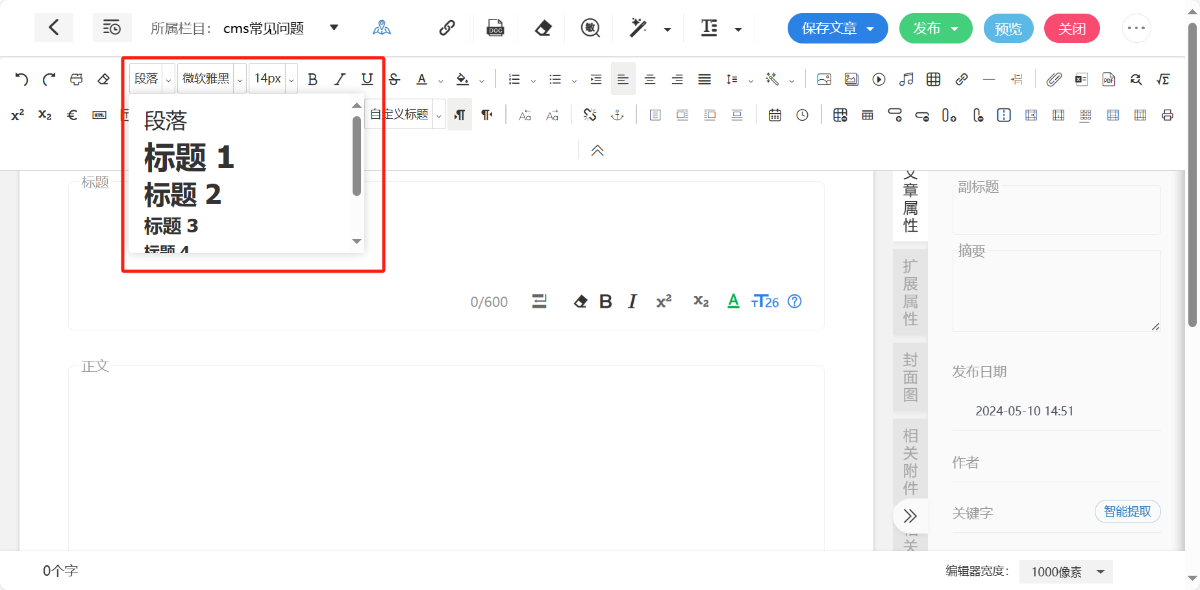Screen dimensions: 1200x590
Task: Click the attachment paperclip icon
Action: 1054,79
